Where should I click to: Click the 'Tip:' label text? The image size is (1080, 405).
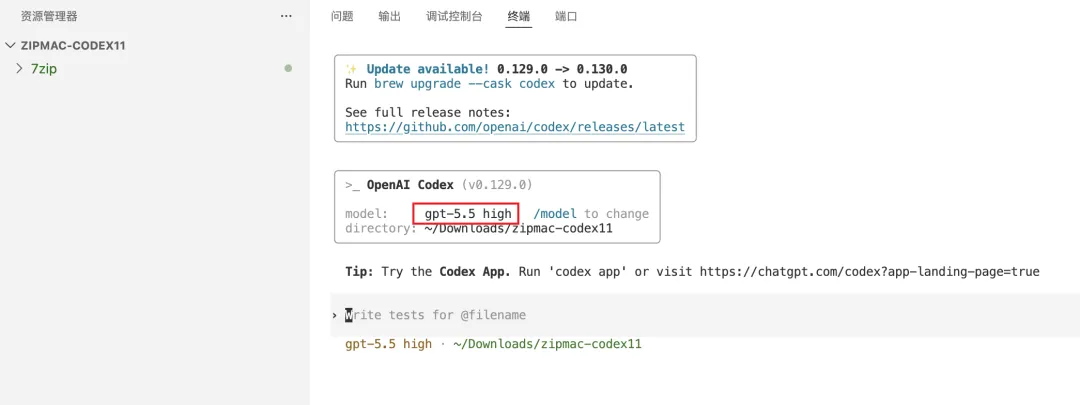(x=360, y=271)
